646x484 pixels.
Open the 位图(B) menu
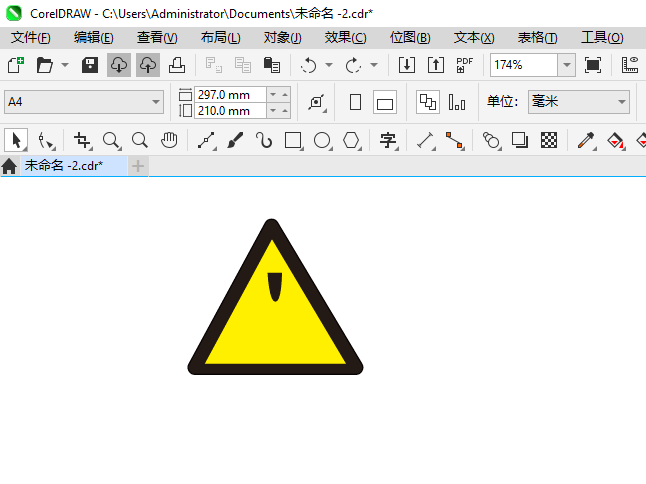point(410,37)
